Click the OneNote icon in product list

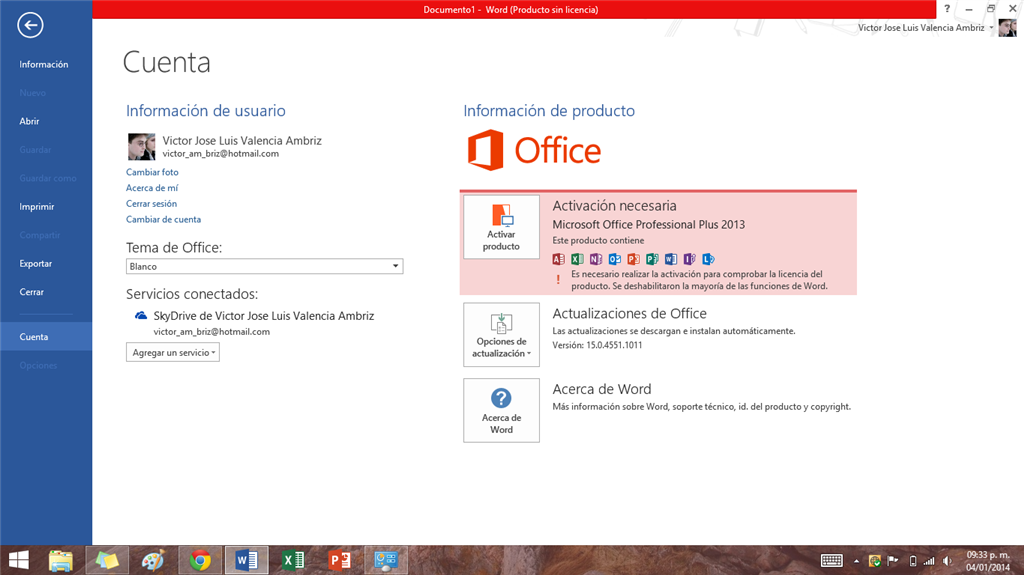(596, 259)
